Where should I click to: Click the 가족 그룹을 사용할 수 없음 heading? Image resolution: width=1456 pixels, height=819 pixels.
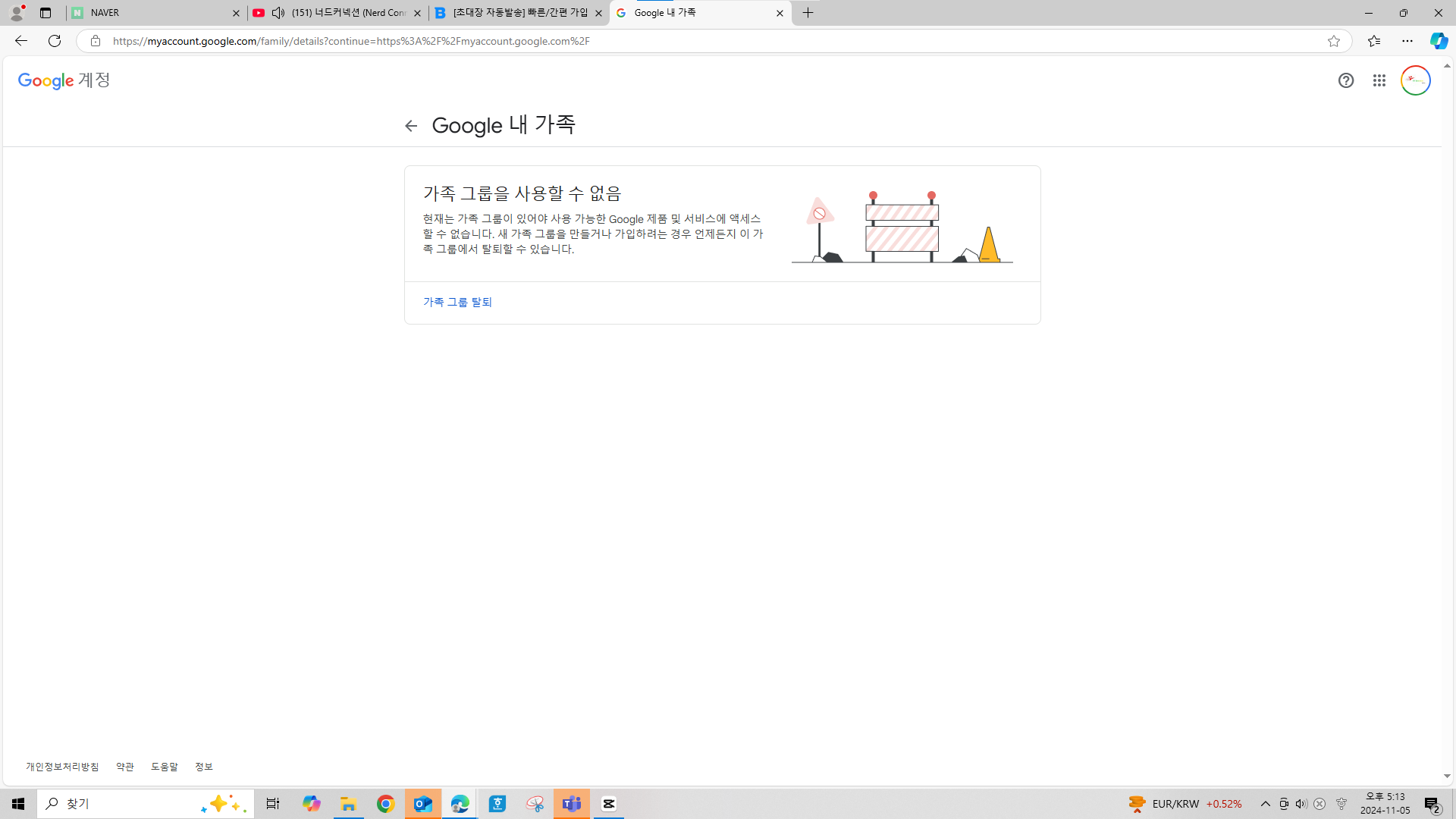click(x=522, y=193)
